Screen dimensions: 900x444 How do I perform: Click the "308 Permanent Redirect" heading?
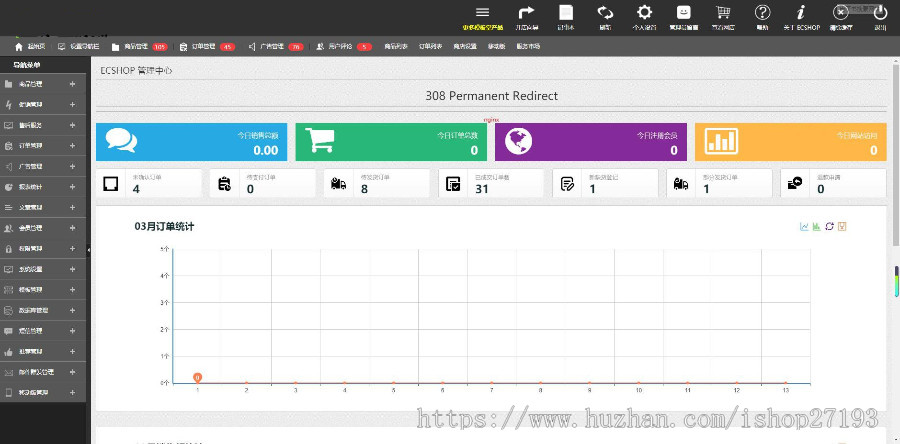click(x=491, y=96)
